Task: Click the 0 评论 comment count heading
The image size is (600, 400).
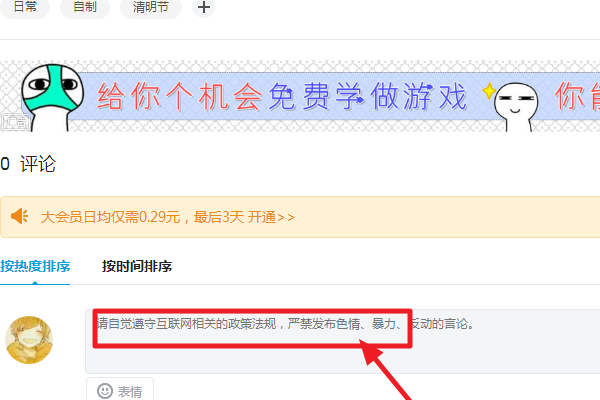Action: [28, 164]
